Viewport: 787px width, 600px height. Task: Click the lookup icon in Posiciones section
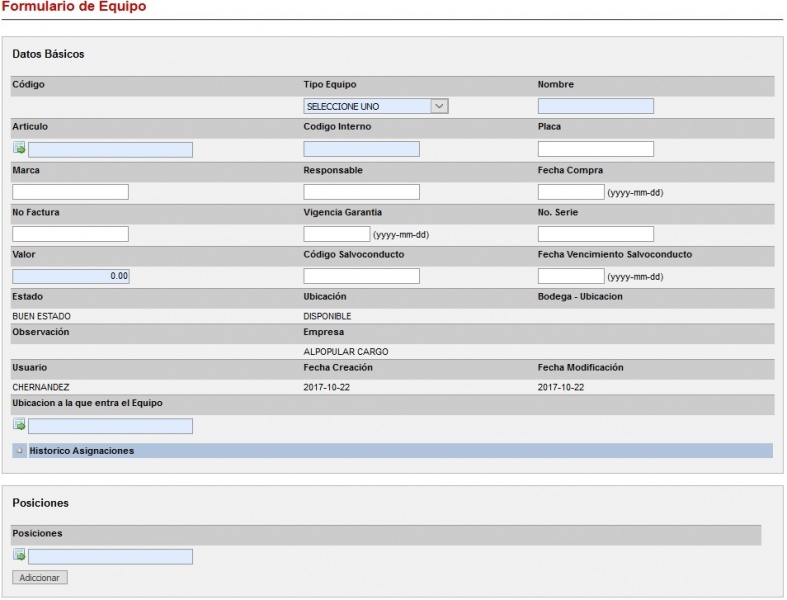point(19,556)
